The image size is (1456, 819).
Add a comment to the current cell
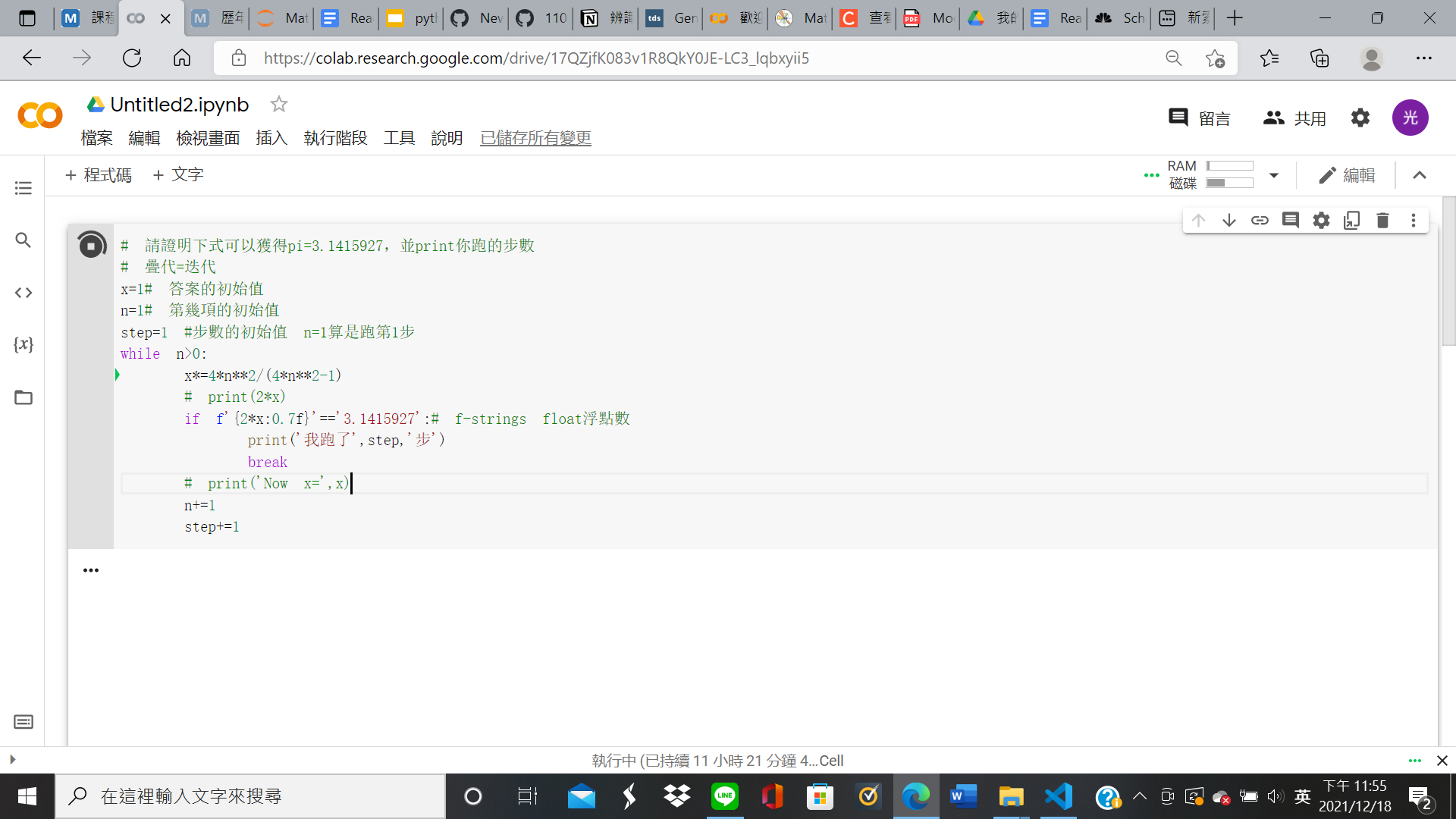pyautogui.click(x=1291, y=220)
